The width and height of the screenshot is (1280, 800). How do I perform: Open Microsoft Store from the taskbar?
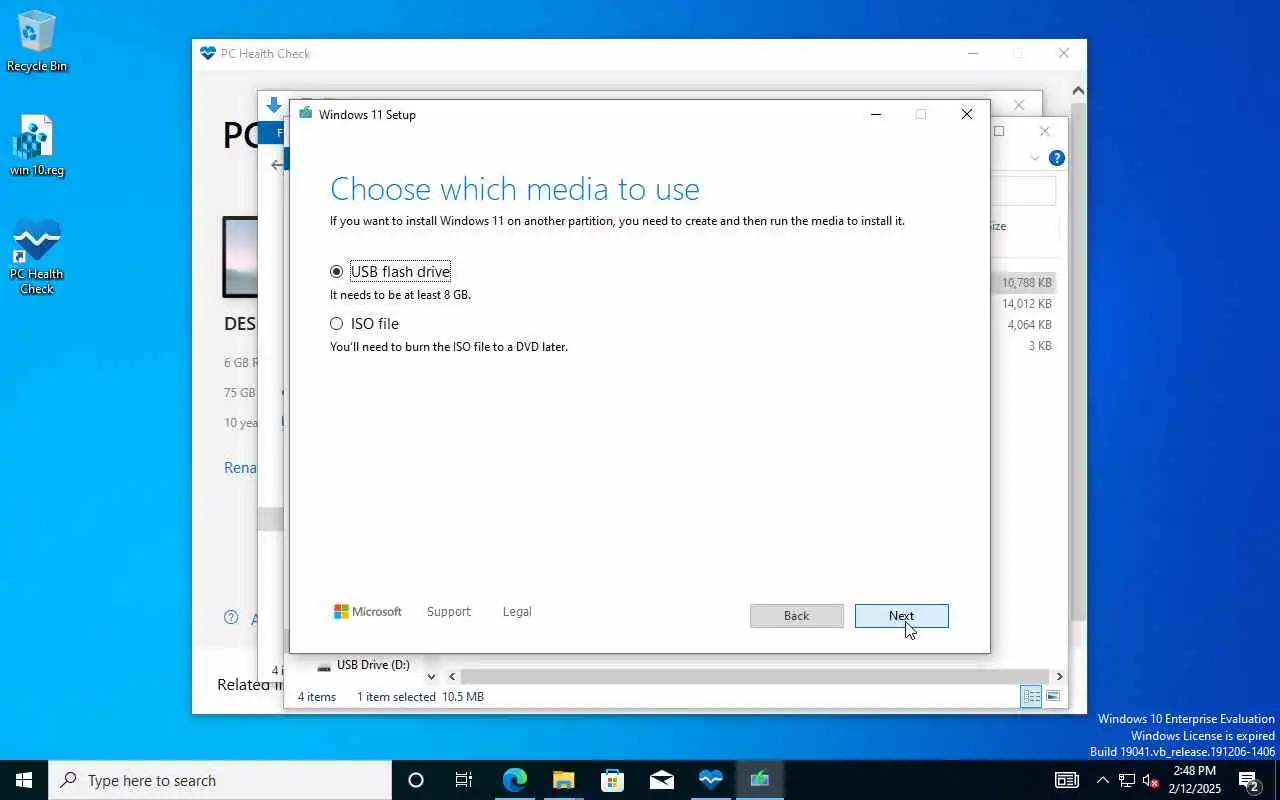point(612,780)
